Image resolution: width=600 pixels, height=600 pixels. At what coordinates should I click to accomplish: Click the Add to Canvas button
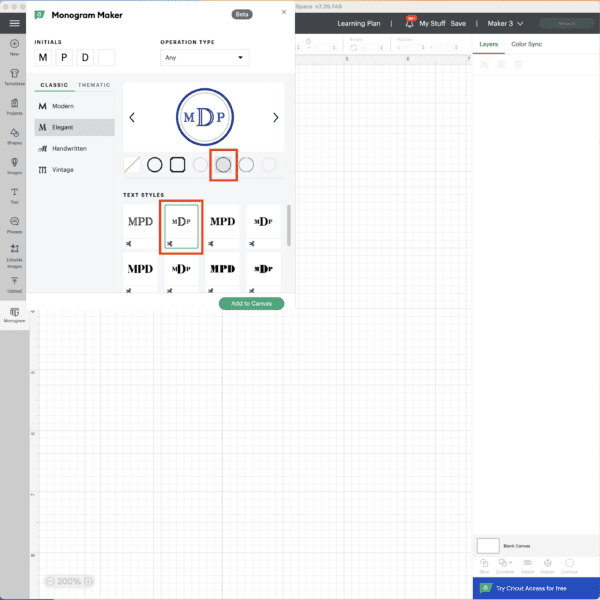[x=251, y=303]
